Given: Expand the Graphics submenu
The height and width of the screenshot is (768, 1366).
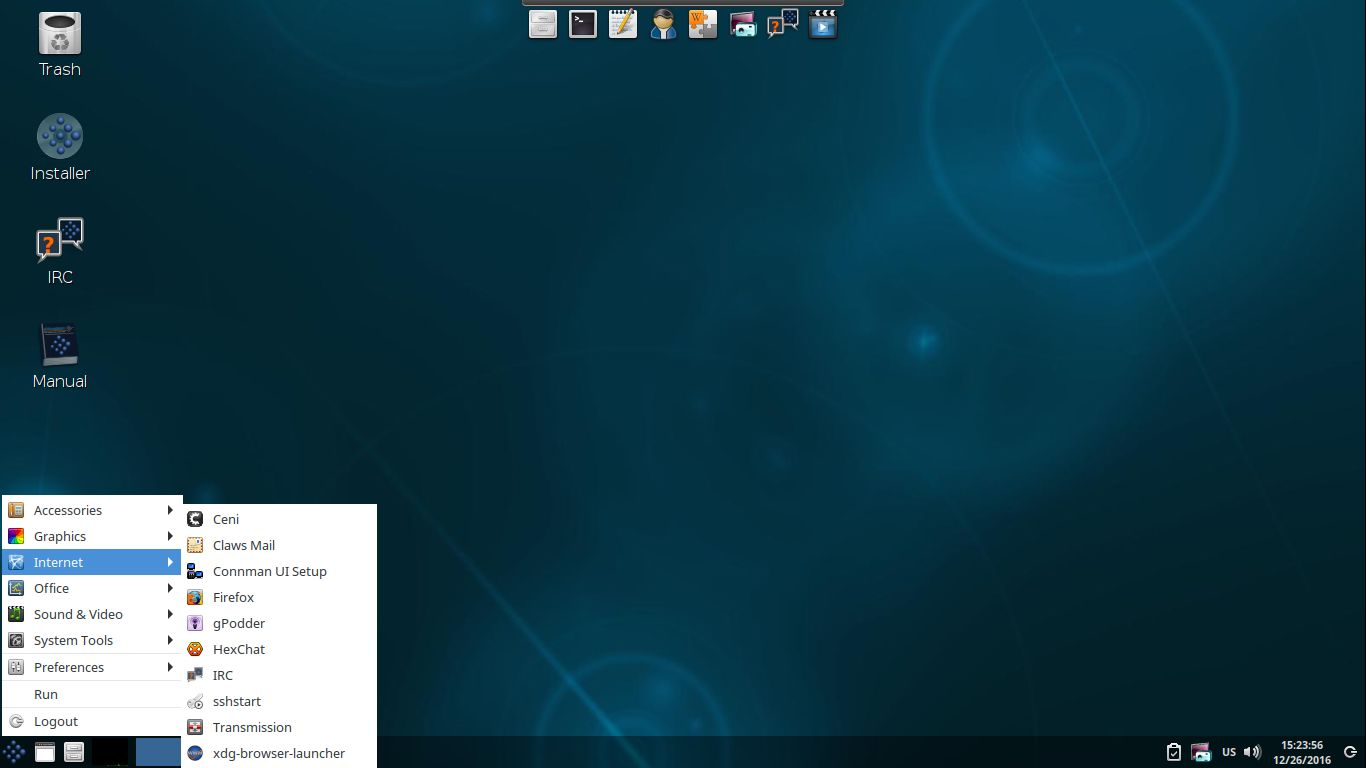Looking at the screenshot, I should click(92, 536).
